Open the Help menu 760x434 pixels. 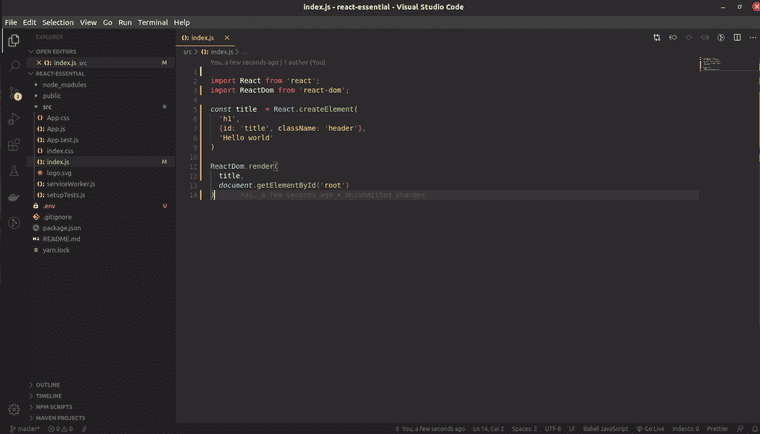[x=182, y=22]
